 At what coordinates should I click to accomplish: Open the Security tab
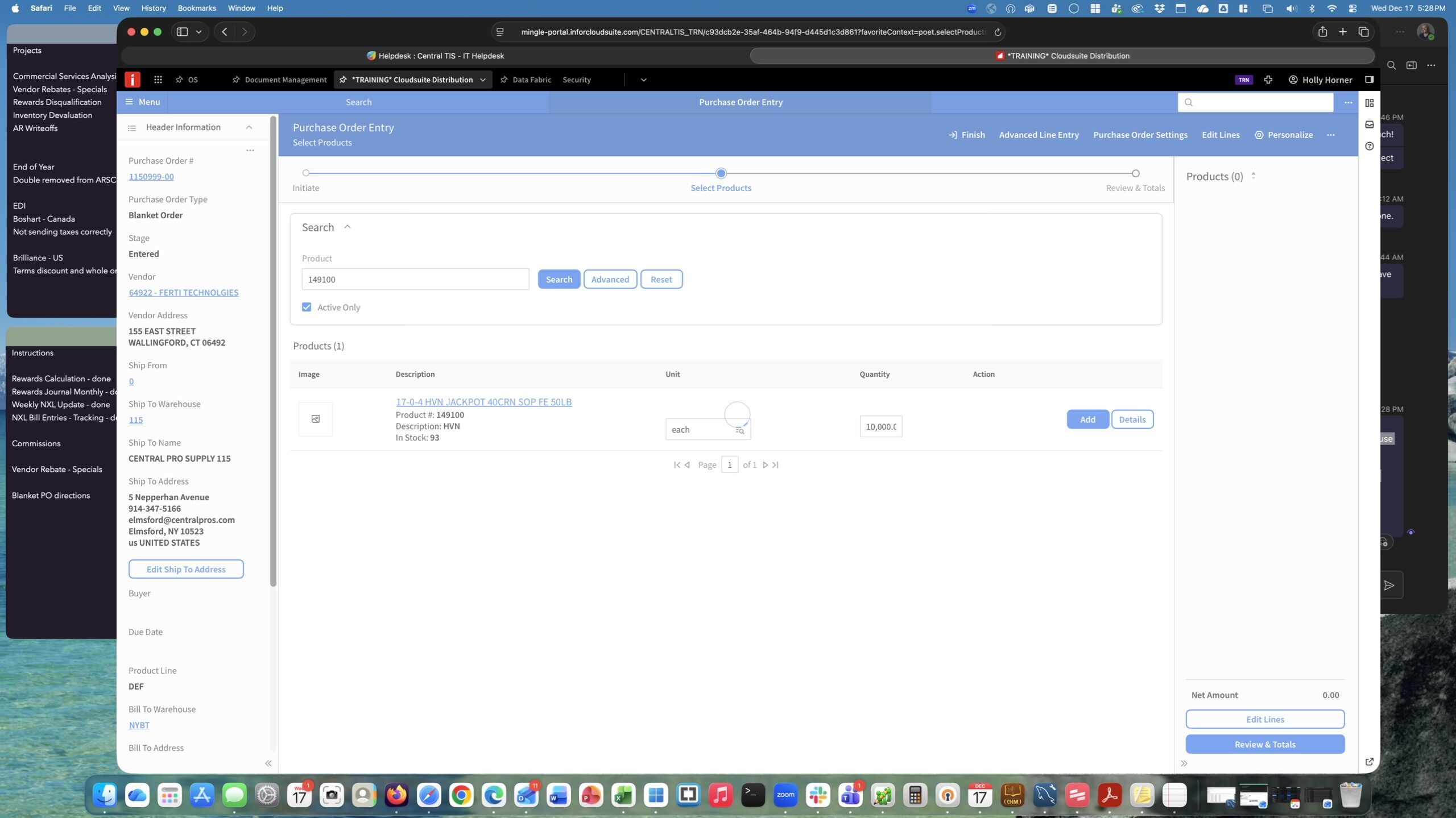click(577, 80)
